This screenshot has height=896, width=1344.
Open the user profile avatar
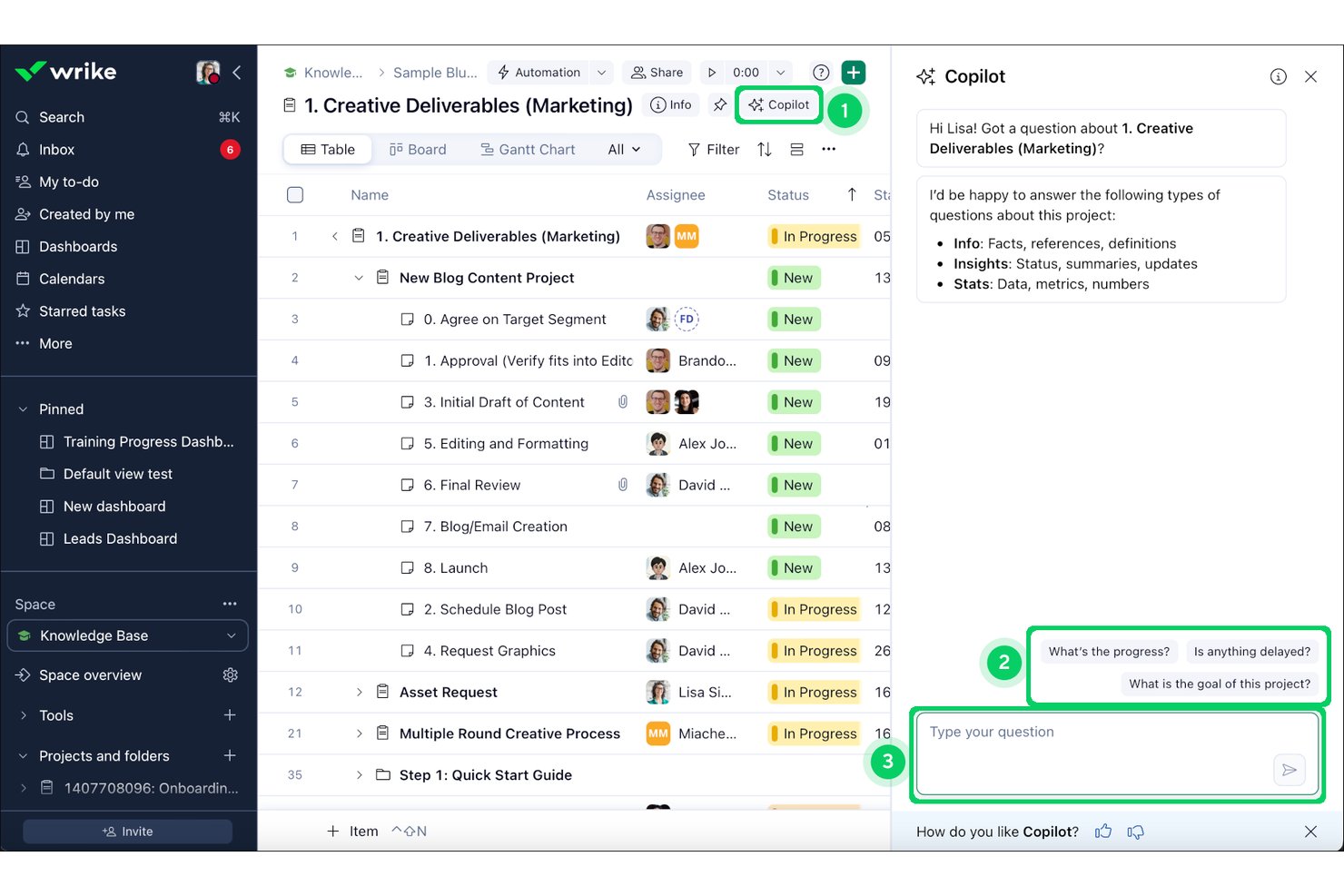click(x=208, y=73)
